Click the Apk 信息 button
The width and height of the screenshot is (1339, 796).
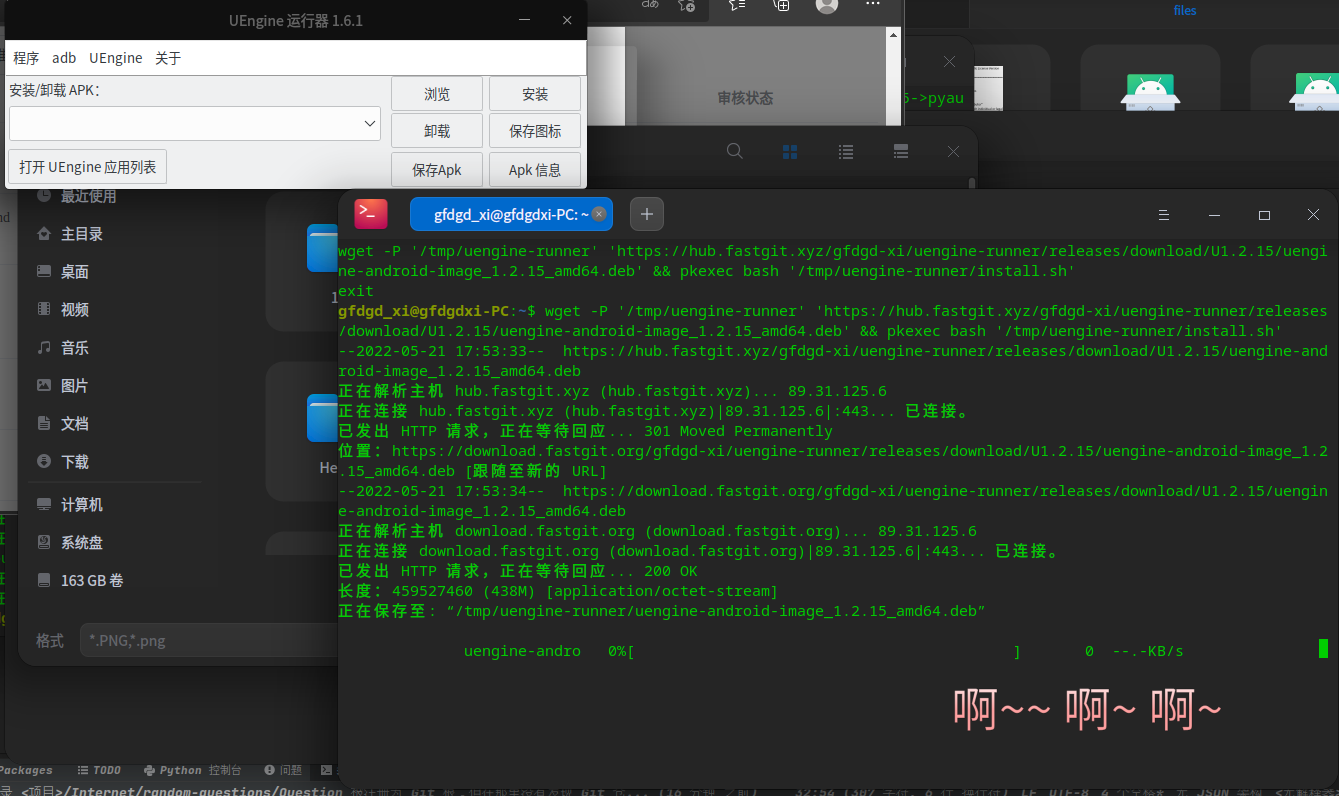click(x=535, y=170)
